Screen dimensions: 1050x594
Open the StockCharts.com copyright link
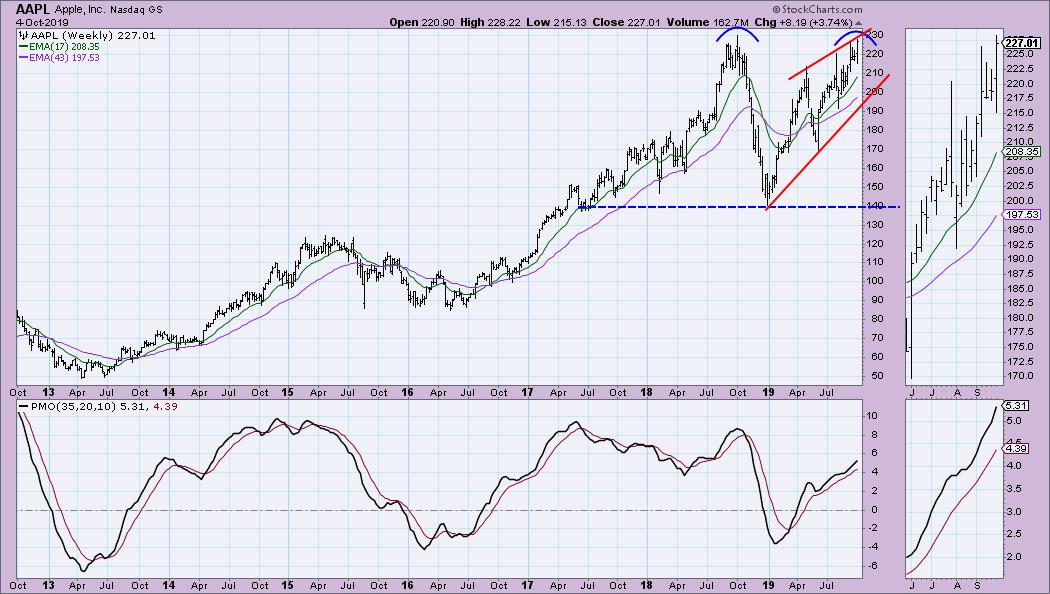tap(817, 9)
